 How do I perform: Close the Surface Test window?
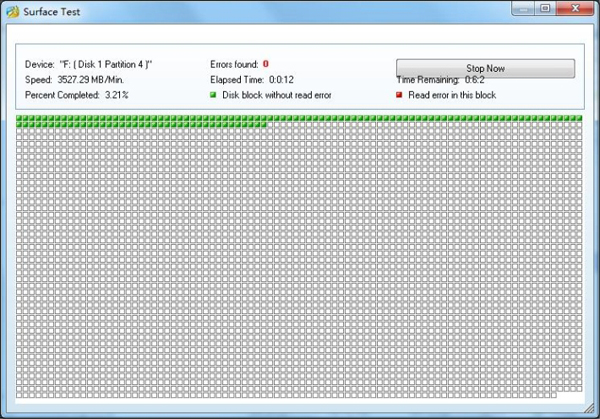575,8
